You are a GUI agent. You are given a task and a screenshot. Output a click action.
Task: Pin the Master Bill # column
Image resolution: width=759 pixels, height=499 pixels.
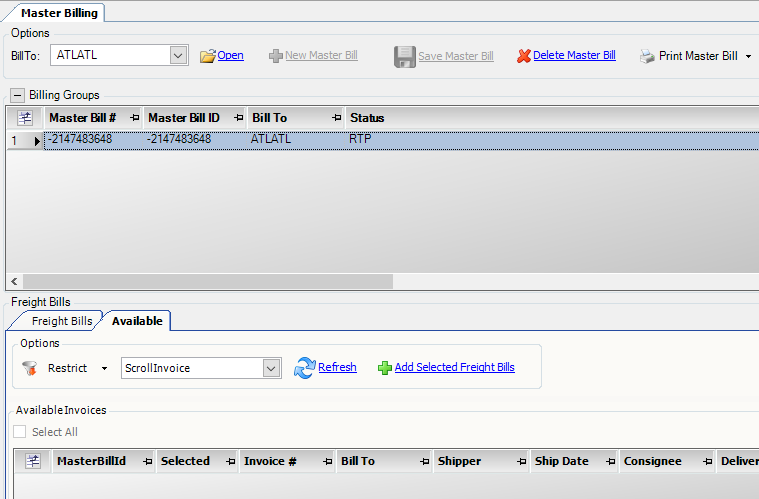pyautogui.click(x=135, y=118)
